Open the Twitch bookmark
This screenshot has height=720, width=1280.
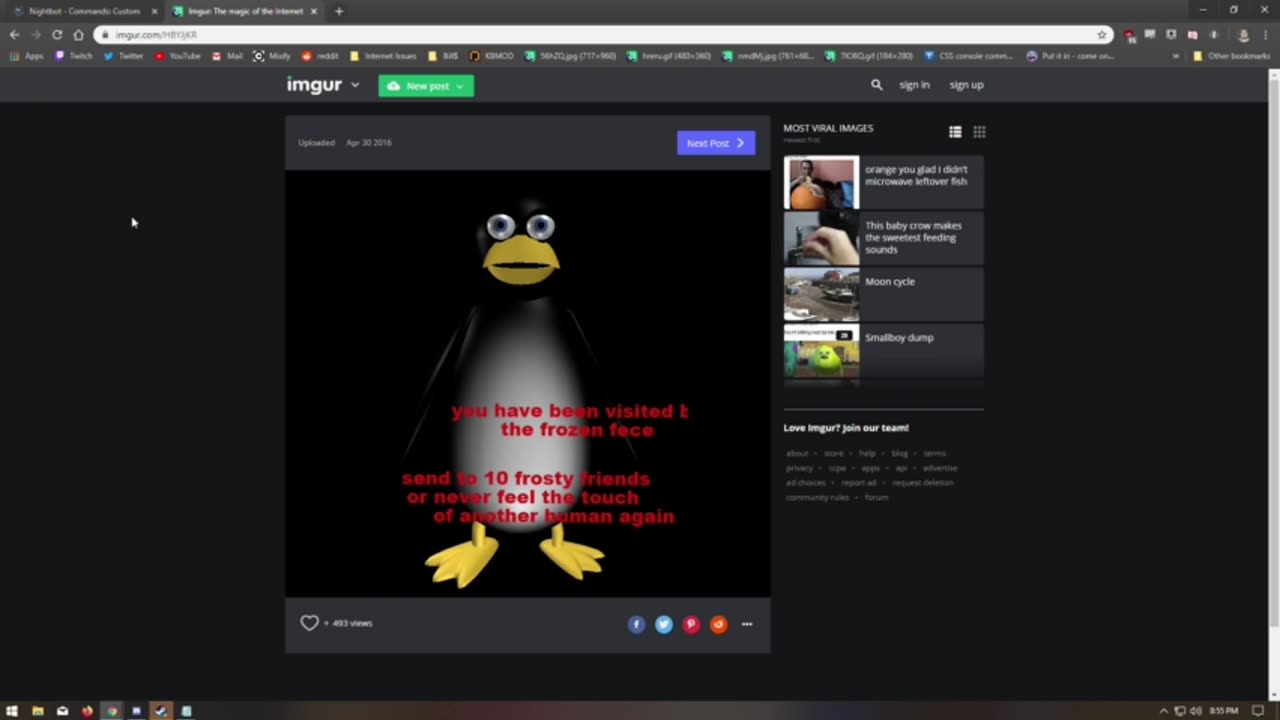[x=74, y=56]
